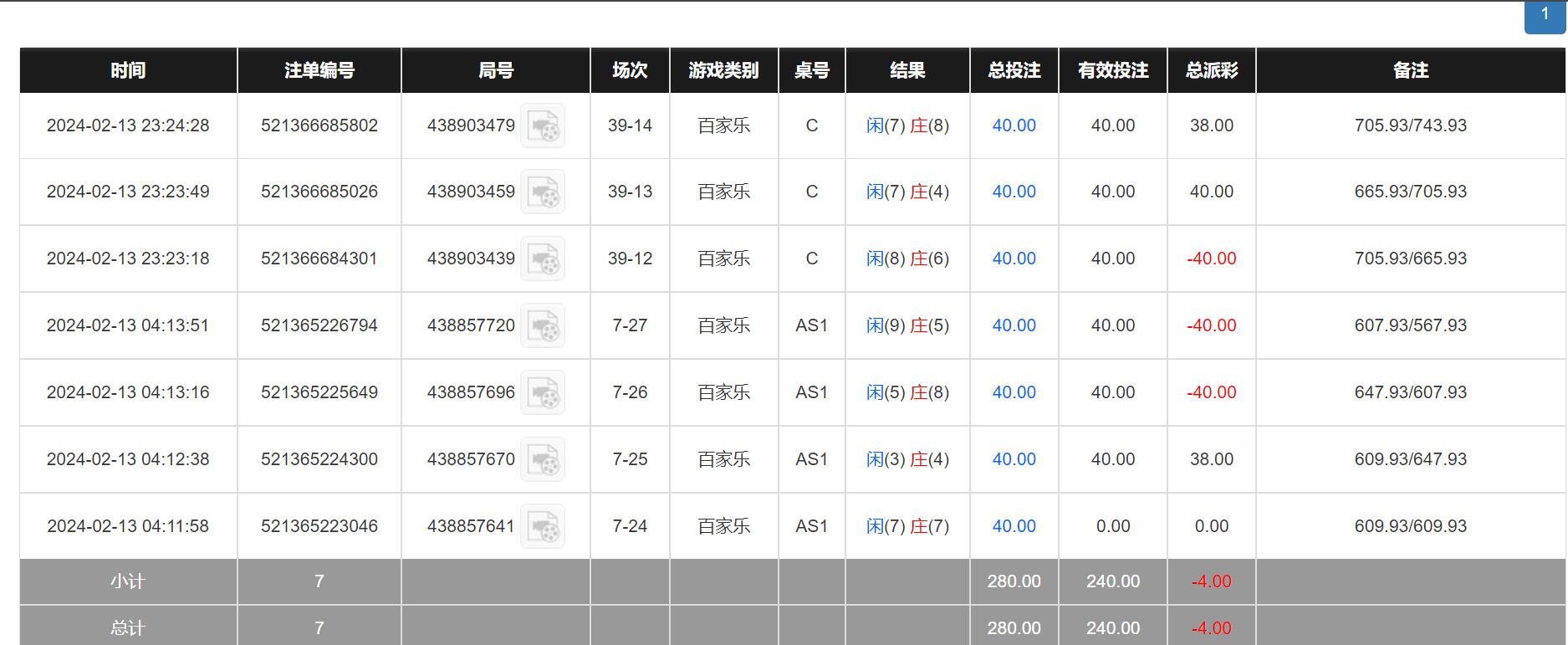This screenshot has width=1568, height=645.
Task: Open video replay icon for round 438857670
Action: (x=543, y=459)
